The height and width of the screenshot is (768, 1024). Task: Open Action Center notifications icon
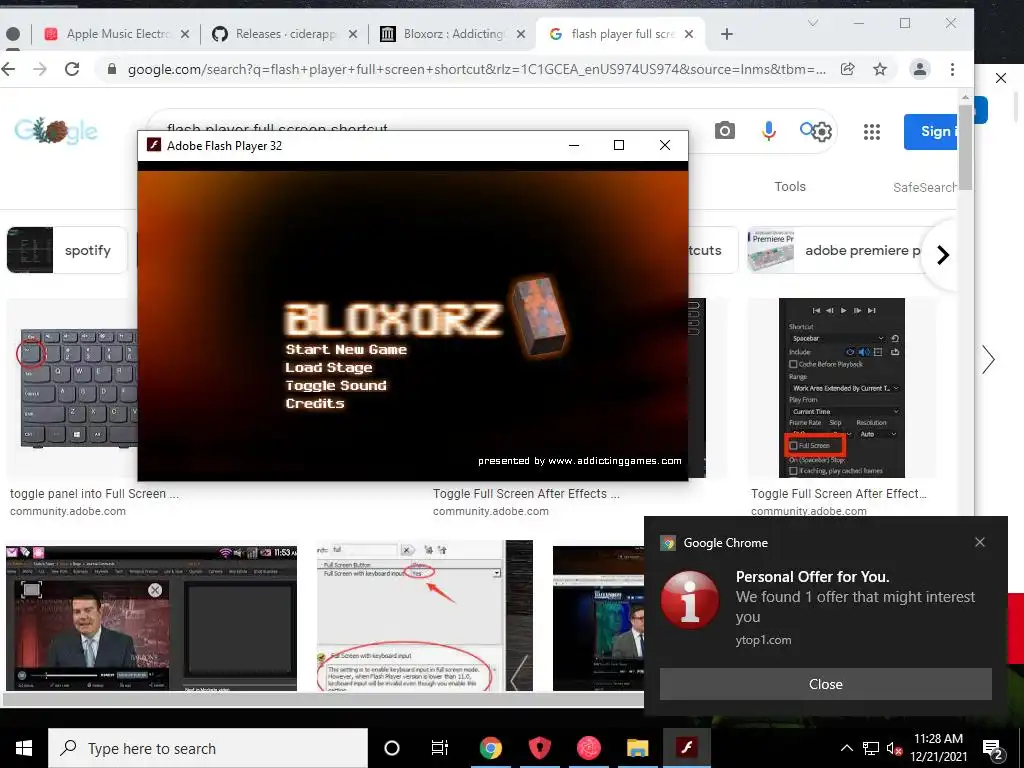(993, 749)
